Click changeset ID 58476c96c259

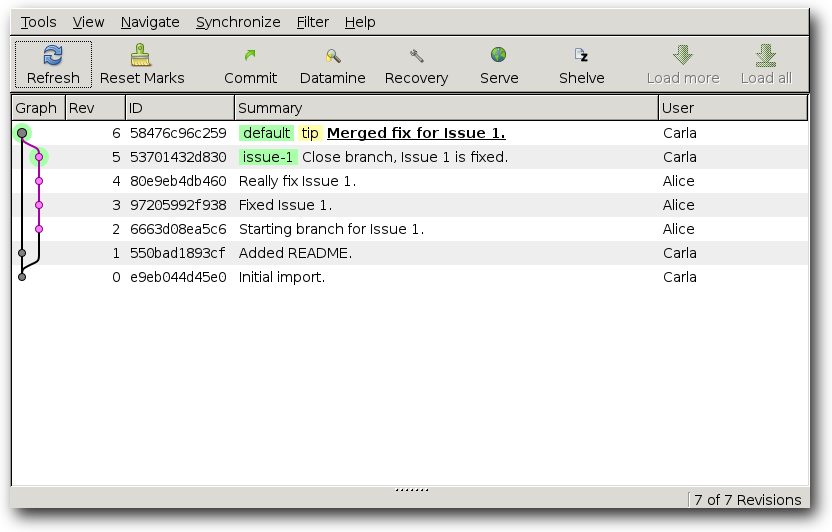coord(178,133)
